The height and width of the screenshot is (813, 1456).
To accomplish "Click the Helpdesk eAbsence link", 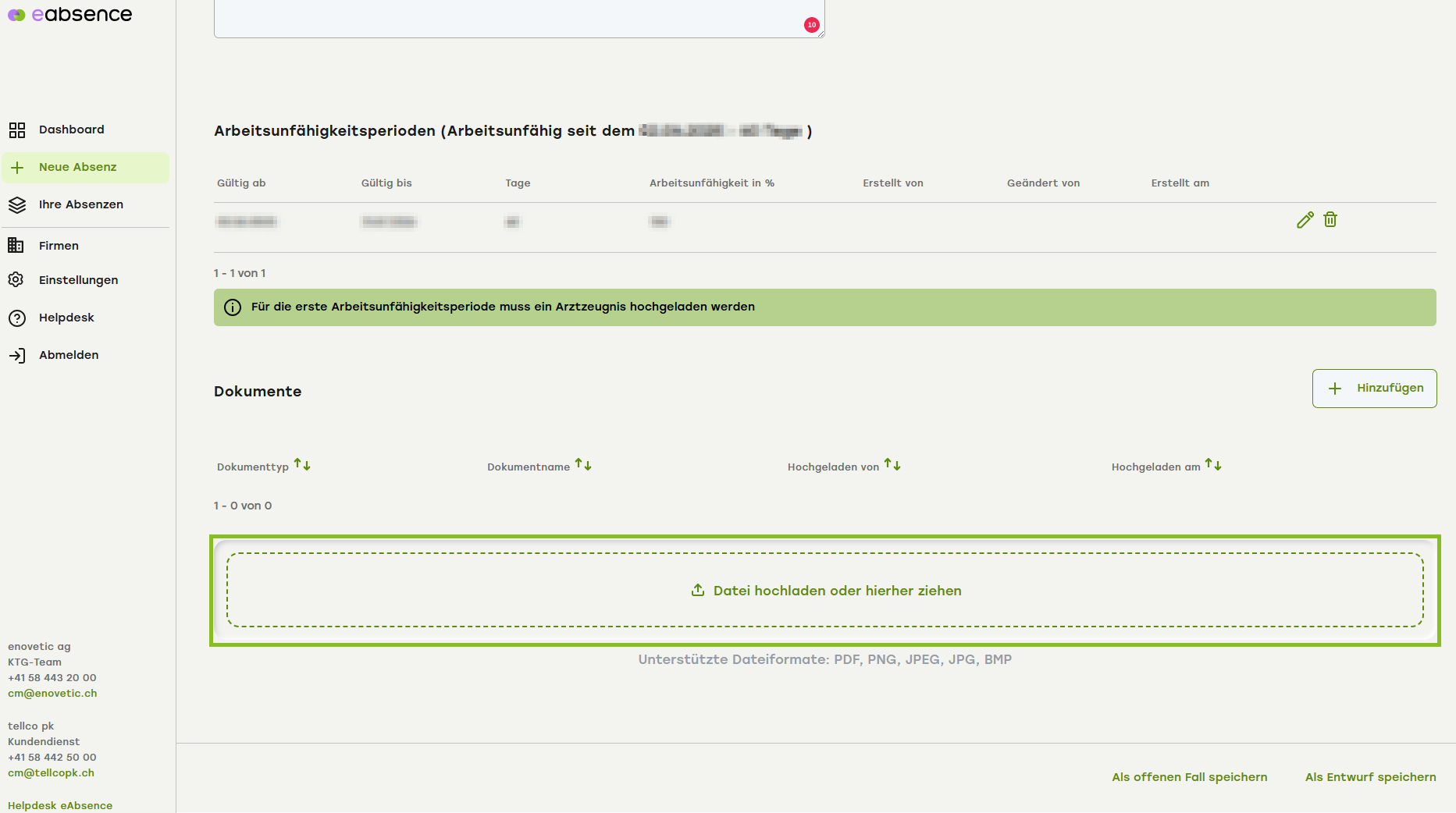I will (60, 805).
